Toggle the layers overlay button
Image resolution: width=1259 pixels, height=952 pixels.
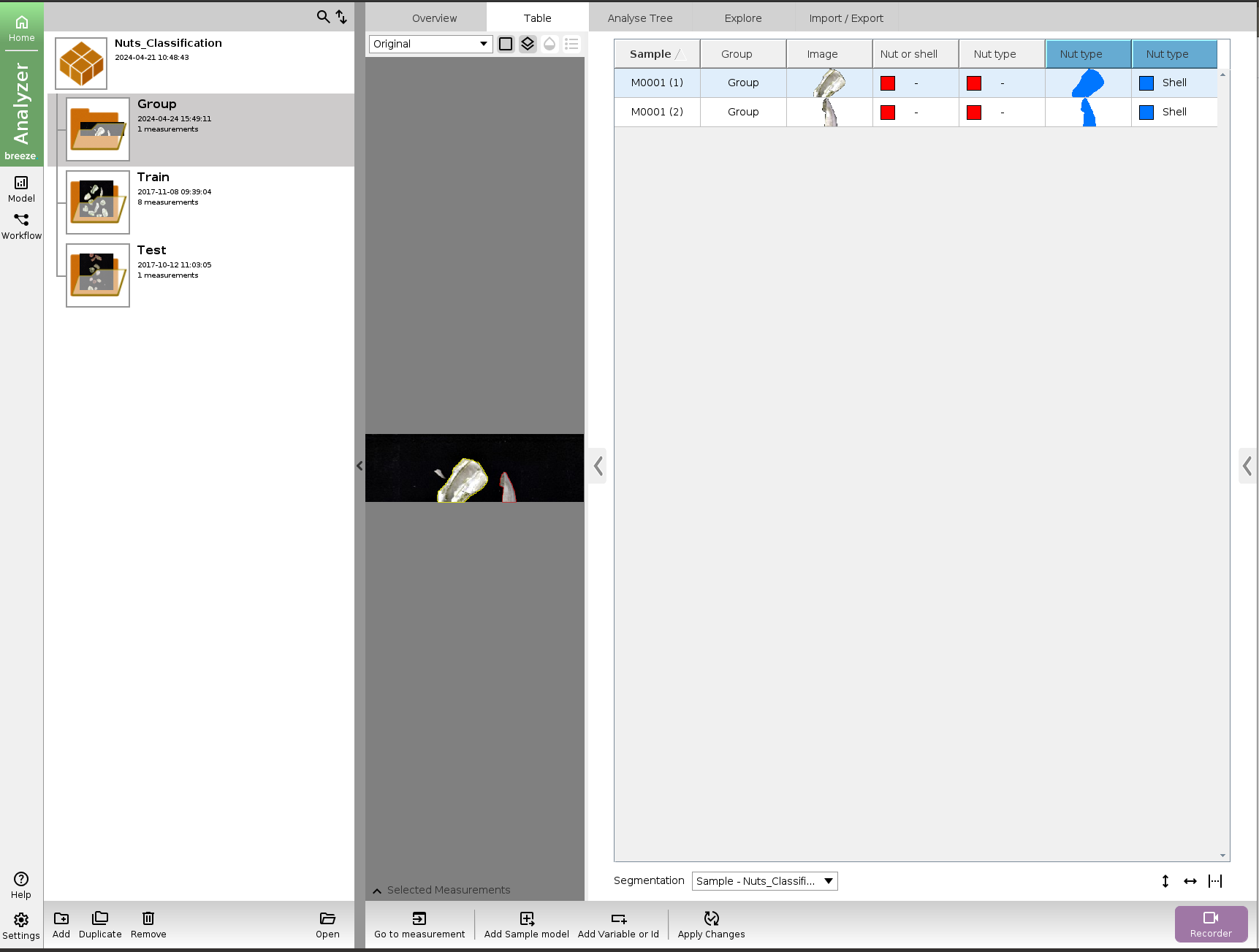pos(528,44)
